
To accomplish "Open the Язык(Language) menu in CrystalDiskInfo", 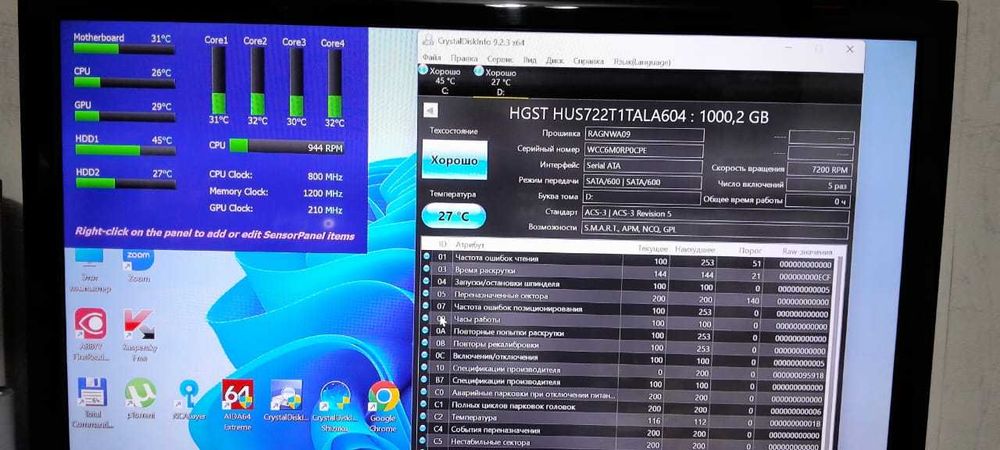I will click(x=642, y=62).
